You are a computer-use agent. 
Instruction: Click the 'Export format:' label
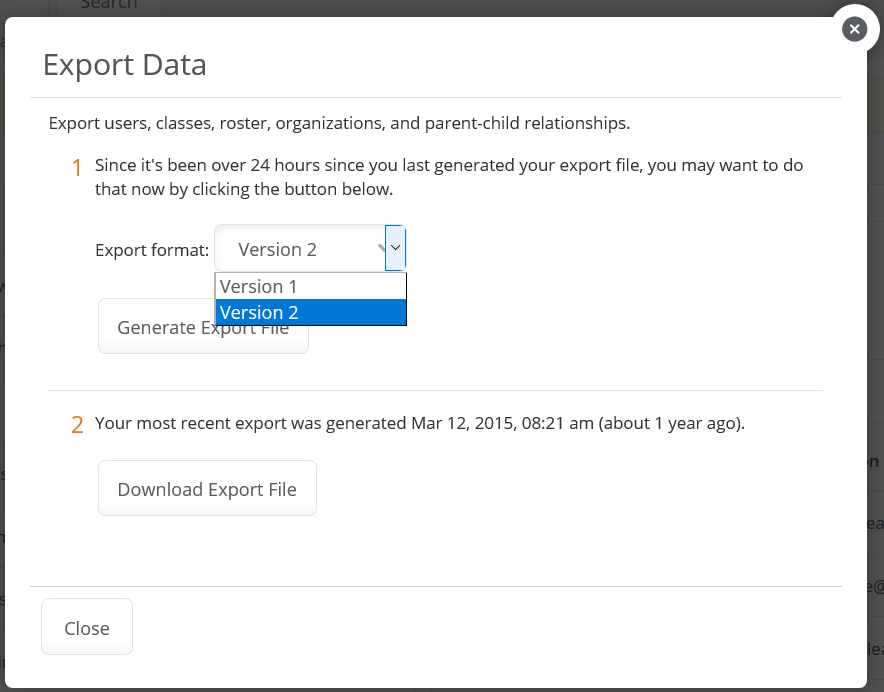tap(152, 250)
